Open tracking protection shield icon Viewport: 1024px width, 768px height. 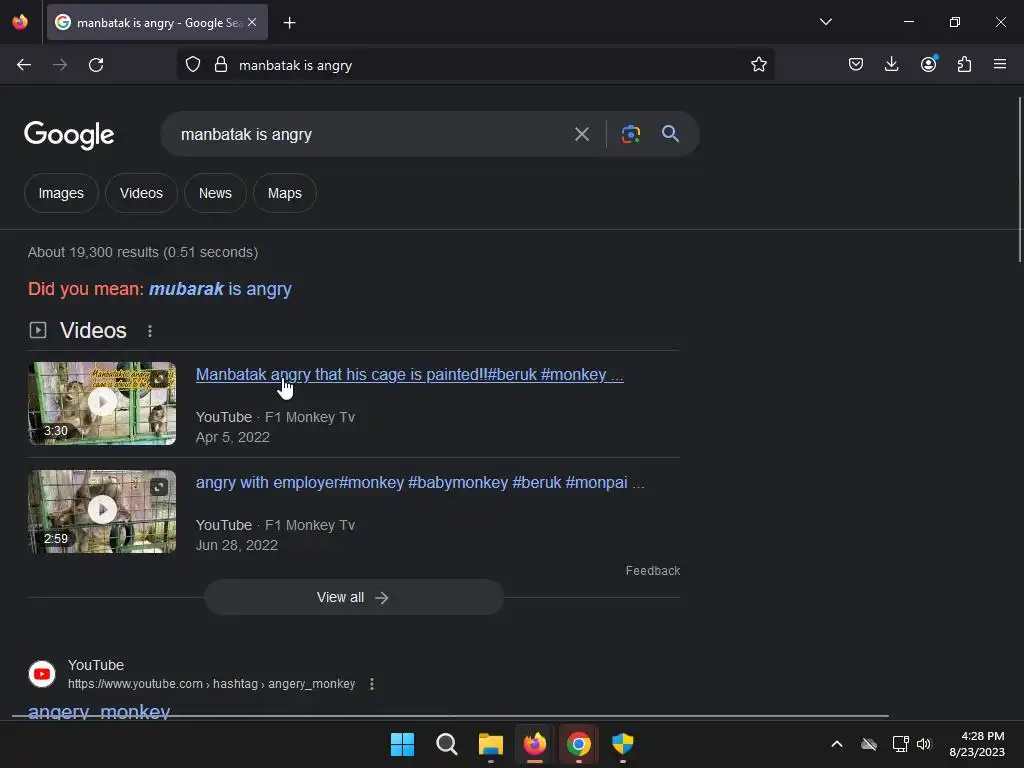[193, 65]
